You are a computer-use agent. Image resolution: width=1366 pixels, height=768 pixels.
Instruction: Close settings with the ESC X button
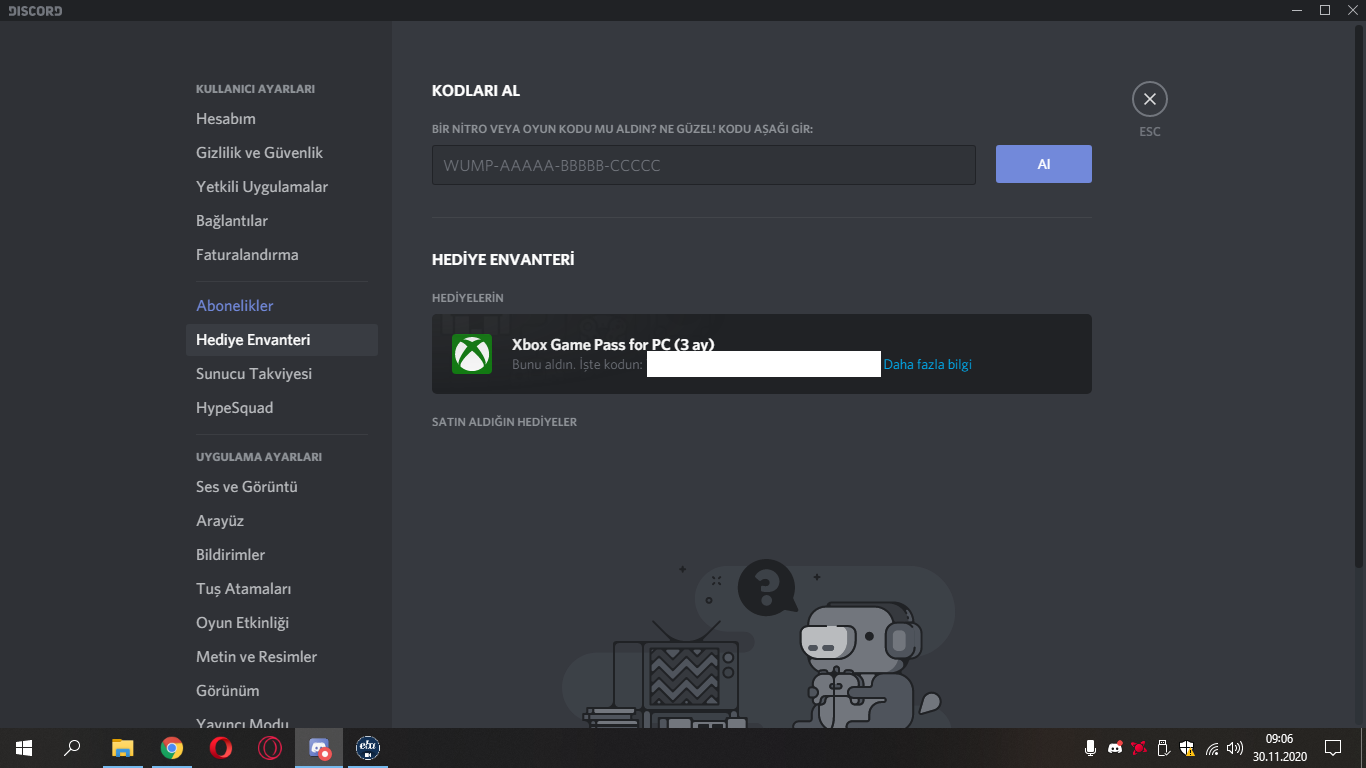pyautogui.click(x=1150, y=99)
